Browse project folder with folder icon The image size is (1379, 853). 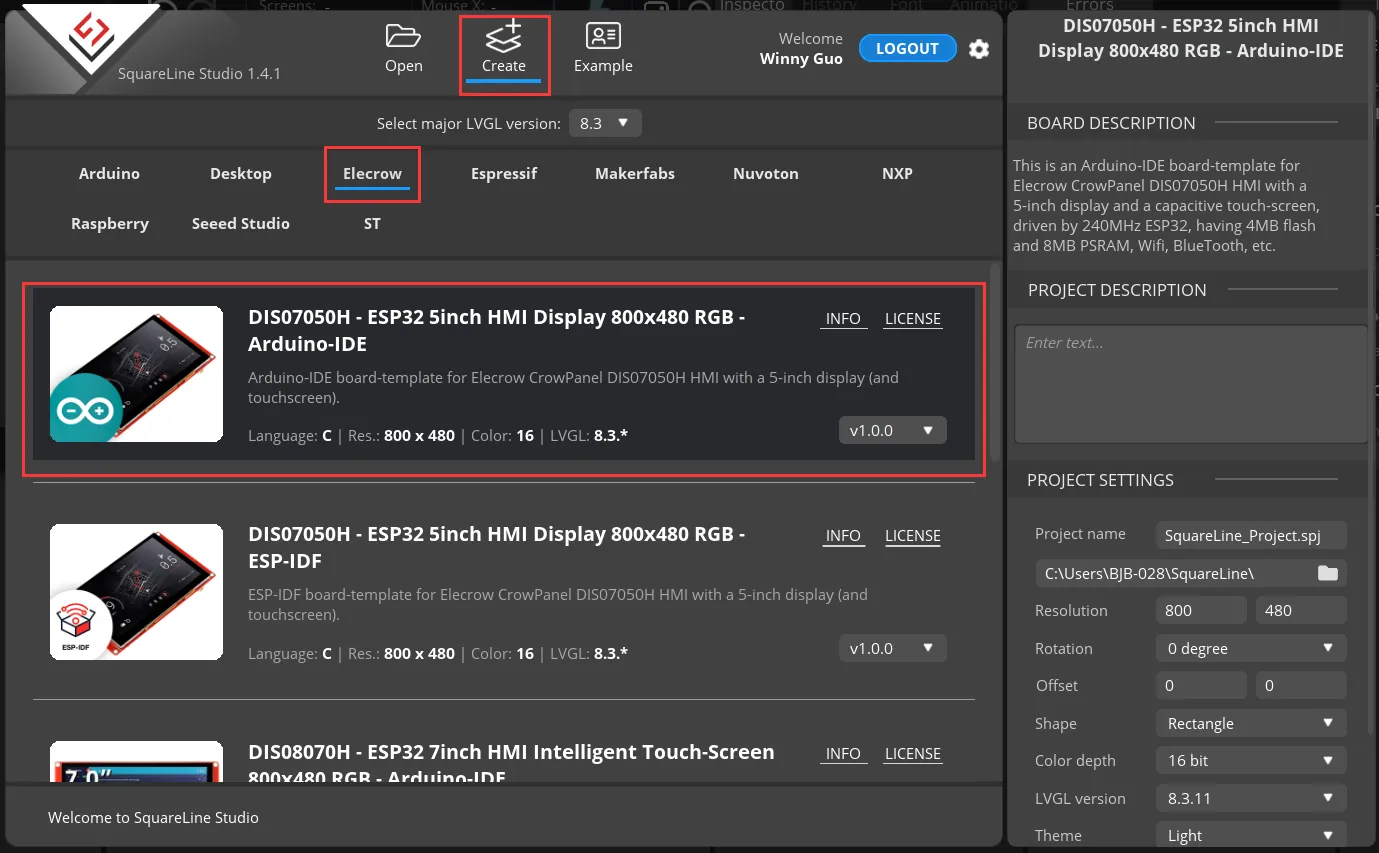[1327, 573]
